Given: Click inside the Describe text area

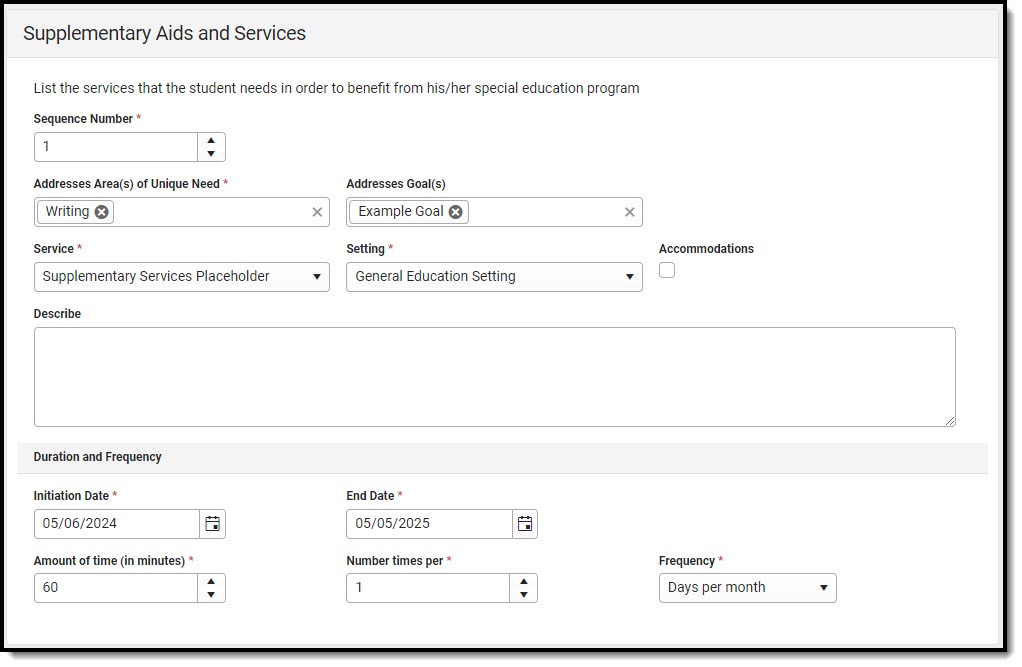Looking at the screenshot, I should [x=494, y=377].
